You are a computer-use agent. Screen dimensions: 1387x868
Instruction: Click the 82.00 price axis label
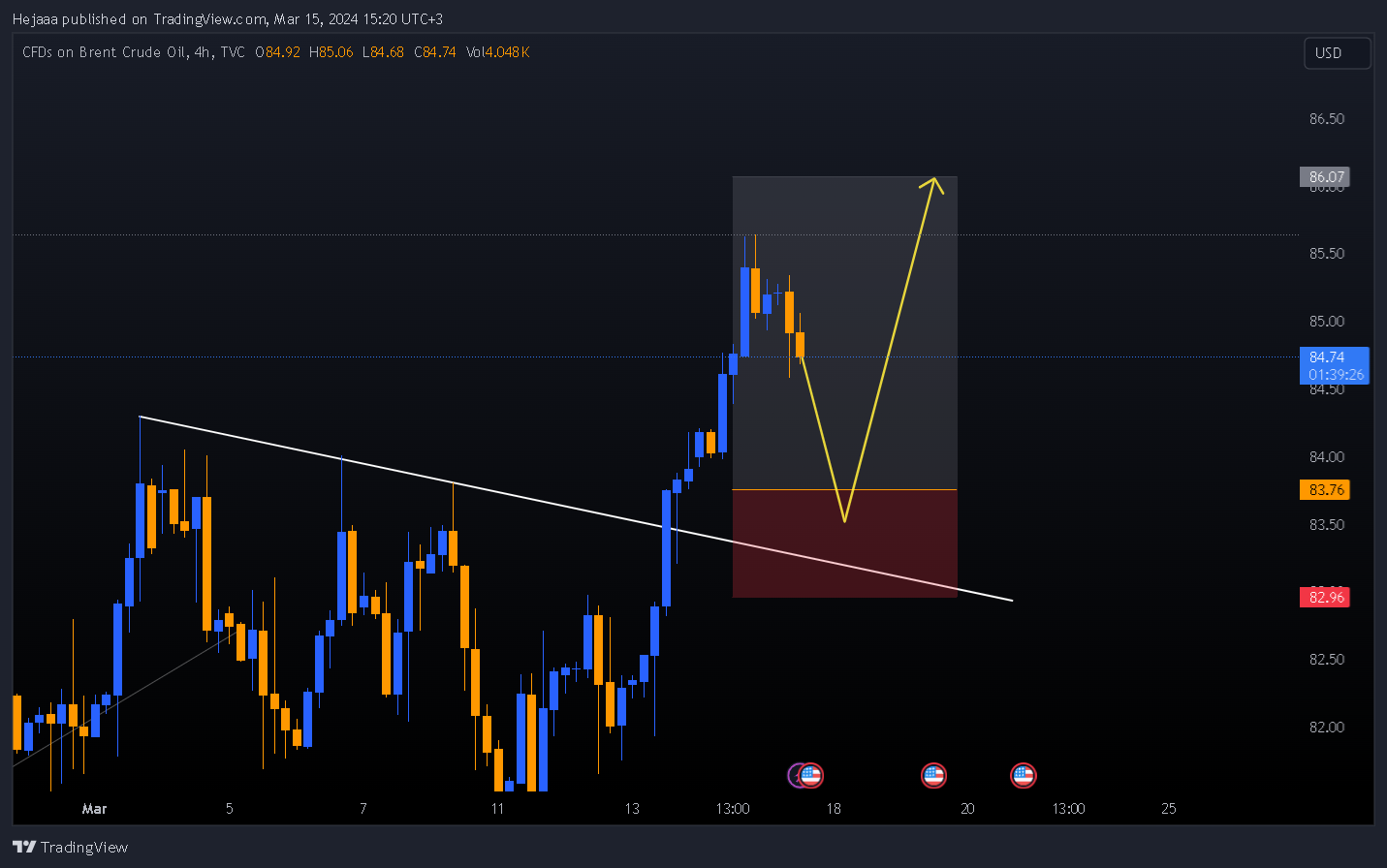[1326, 727]
